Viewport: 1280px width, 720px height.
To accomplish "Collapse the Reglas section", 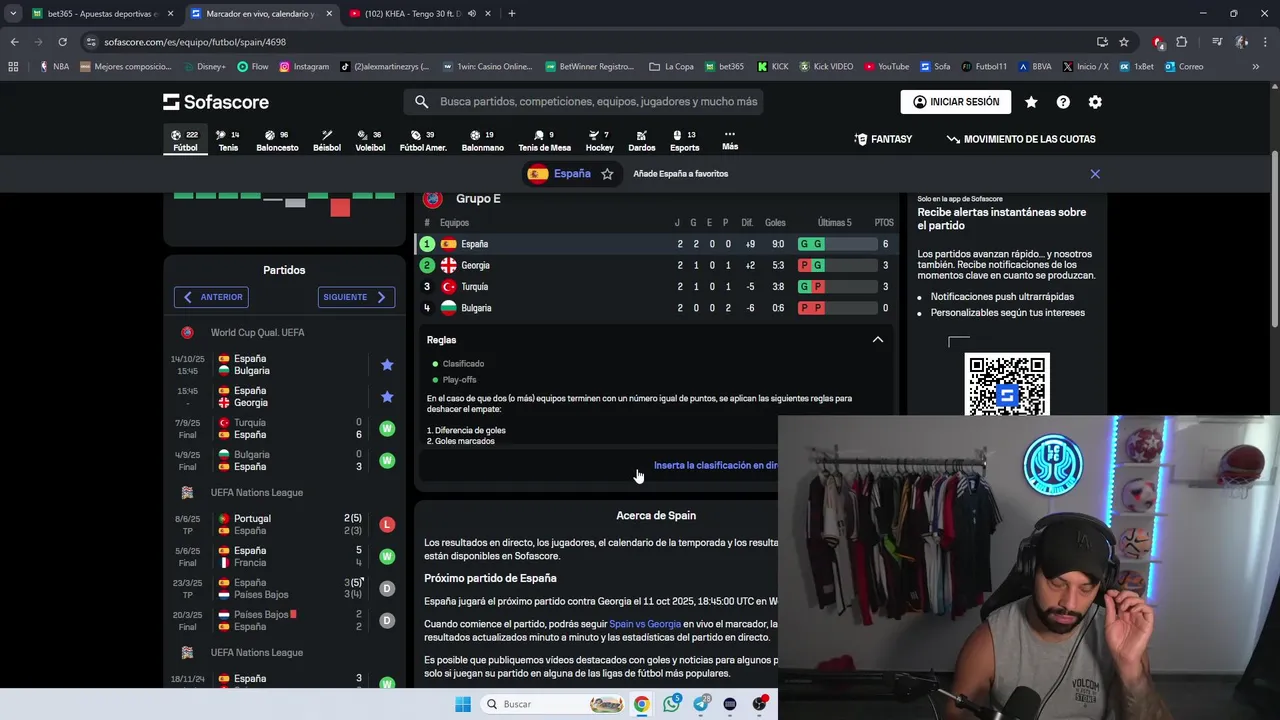I will click(x=877, y=340).
